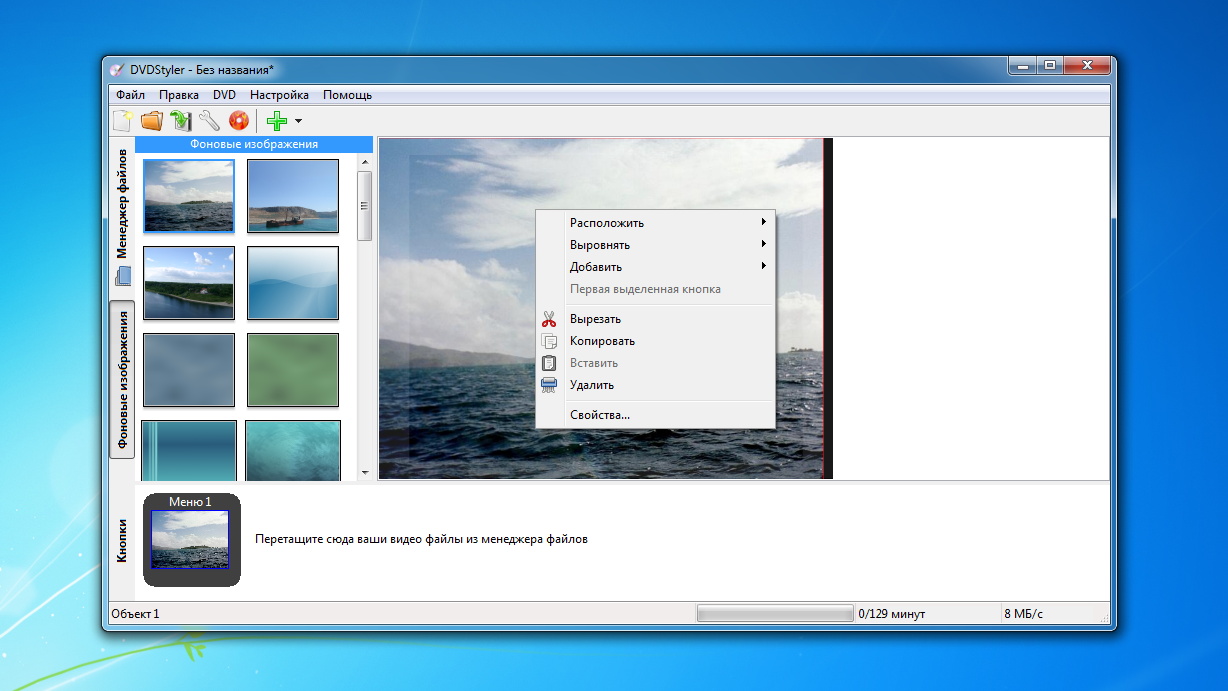Click the New project toolbar icon
The image size is (1228, 691).
(122, 121)
